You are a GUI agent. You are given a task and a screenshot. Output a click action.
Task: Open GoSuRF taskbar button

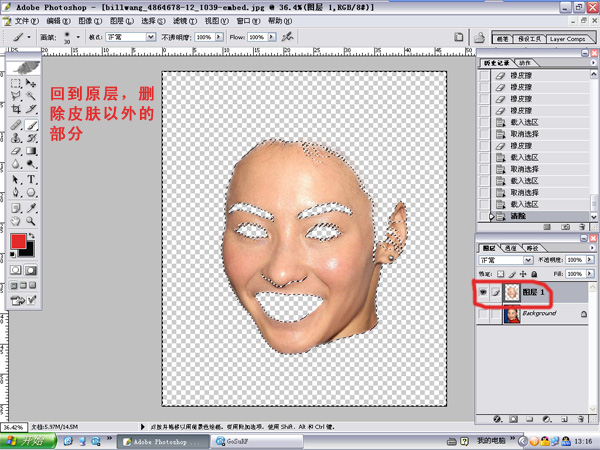point(256,442)
